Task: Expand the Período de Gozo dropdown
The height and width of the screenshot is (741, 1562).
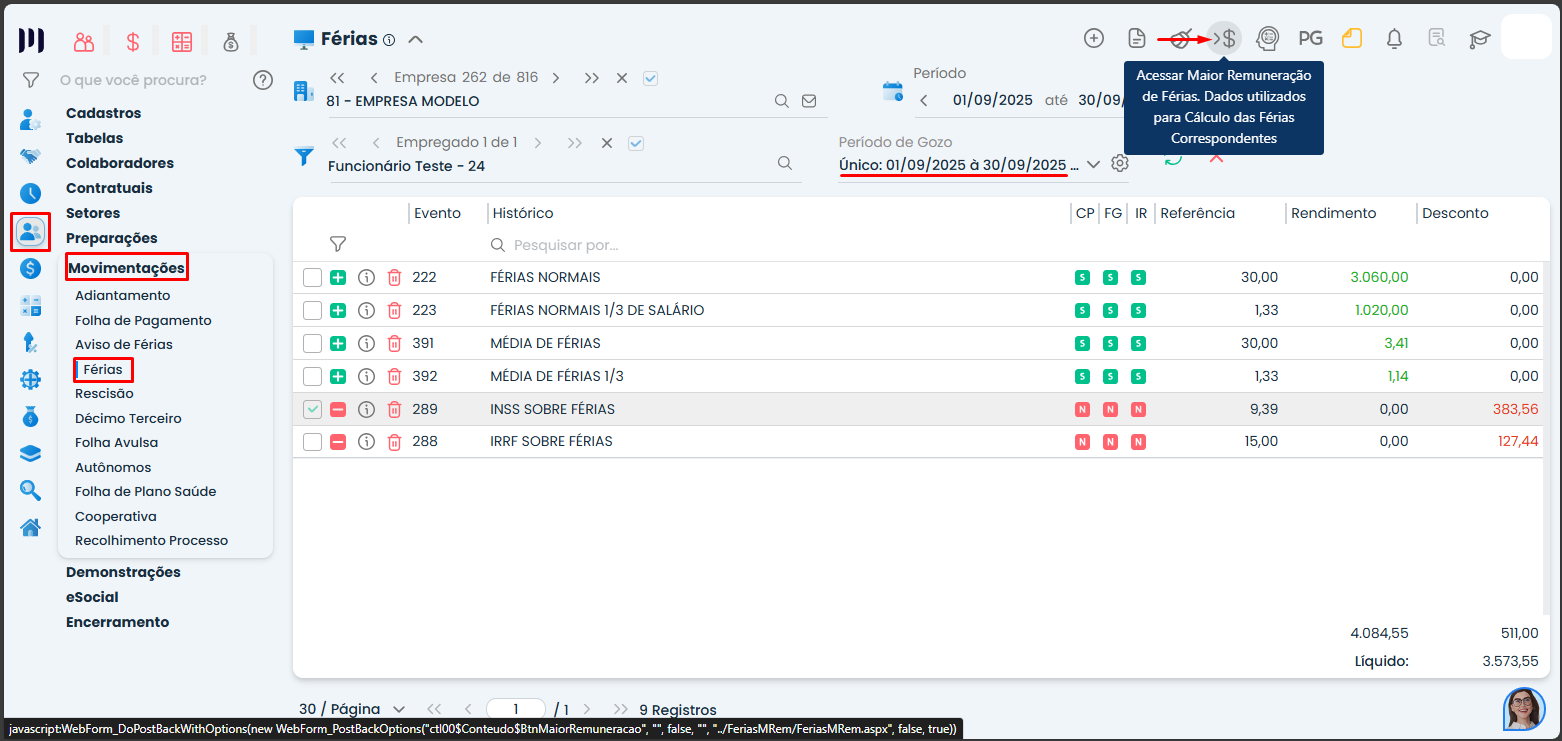Action: [x=1093, y=164]
